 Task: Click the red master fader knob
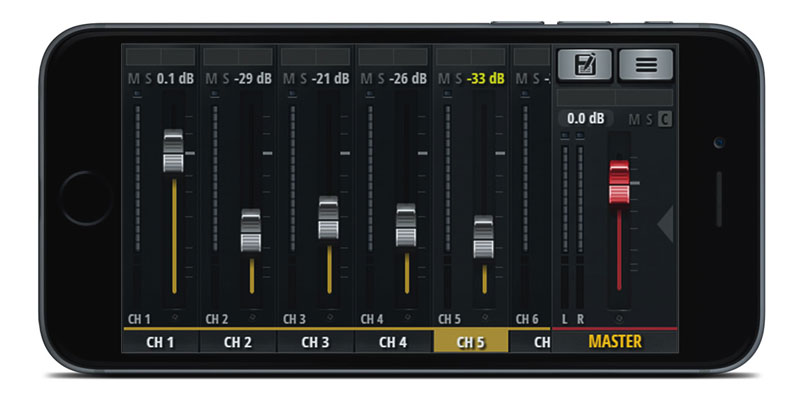pyautogui.click(x=619, y=183)
